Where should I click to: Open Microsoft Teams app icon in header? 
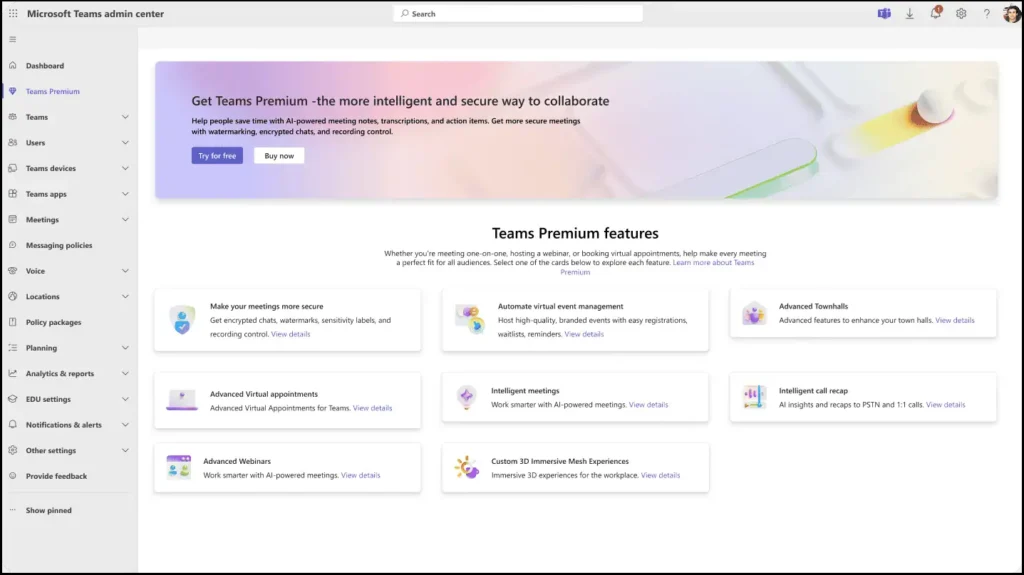pyautogui.click(x=884, y=13)
